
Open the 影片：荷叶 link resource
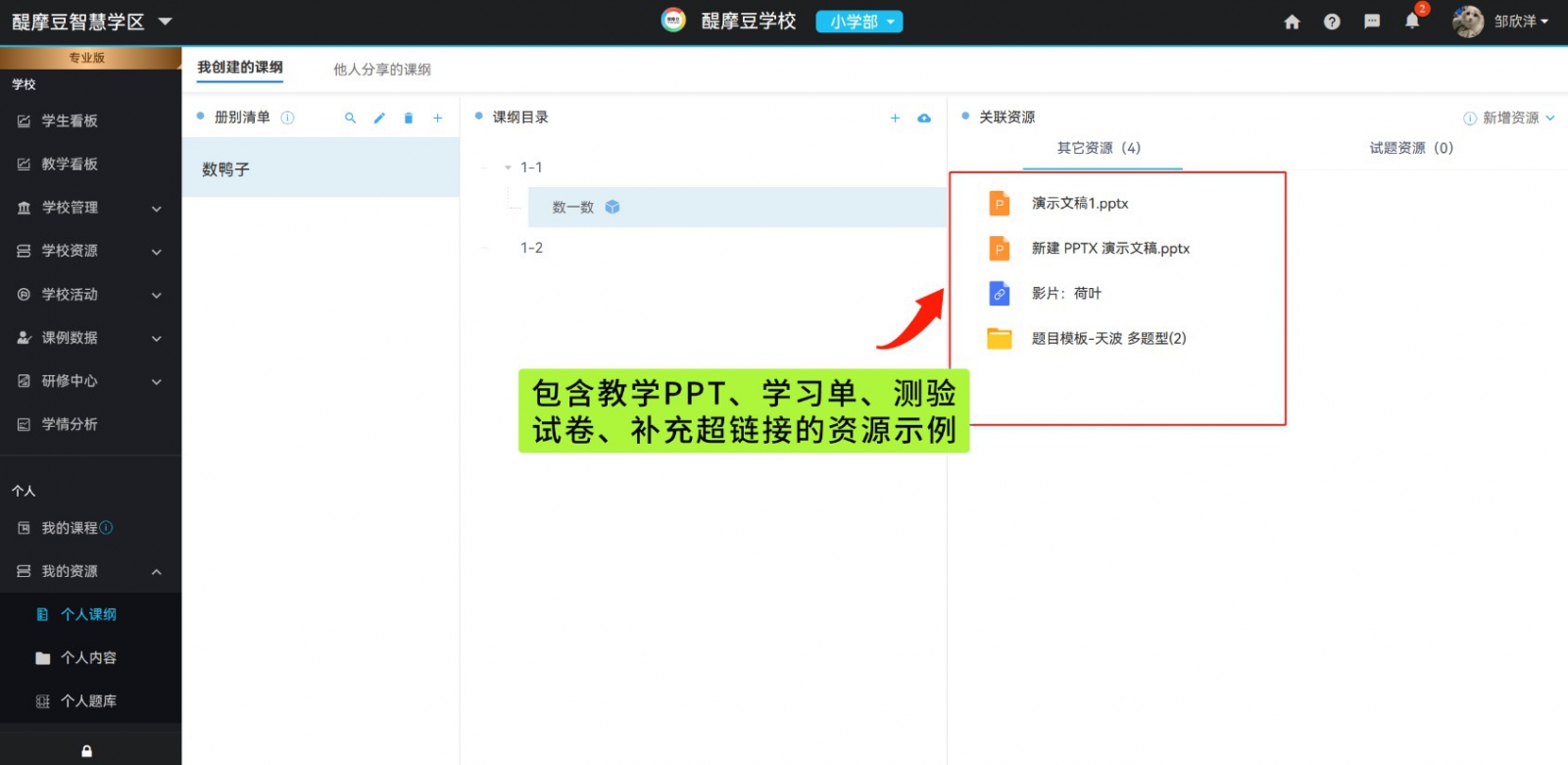[1065, 294]
